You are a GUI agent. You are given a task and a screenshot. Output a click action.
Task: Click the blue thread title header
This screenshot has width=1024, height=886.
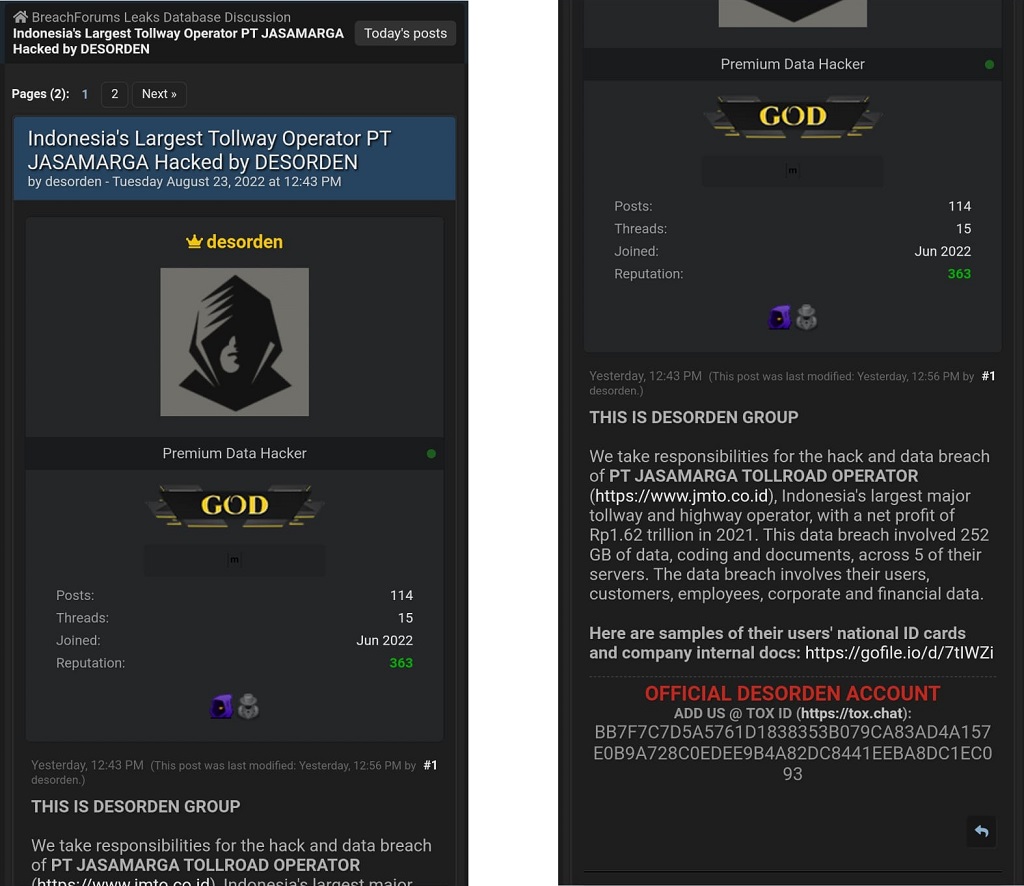234,159
